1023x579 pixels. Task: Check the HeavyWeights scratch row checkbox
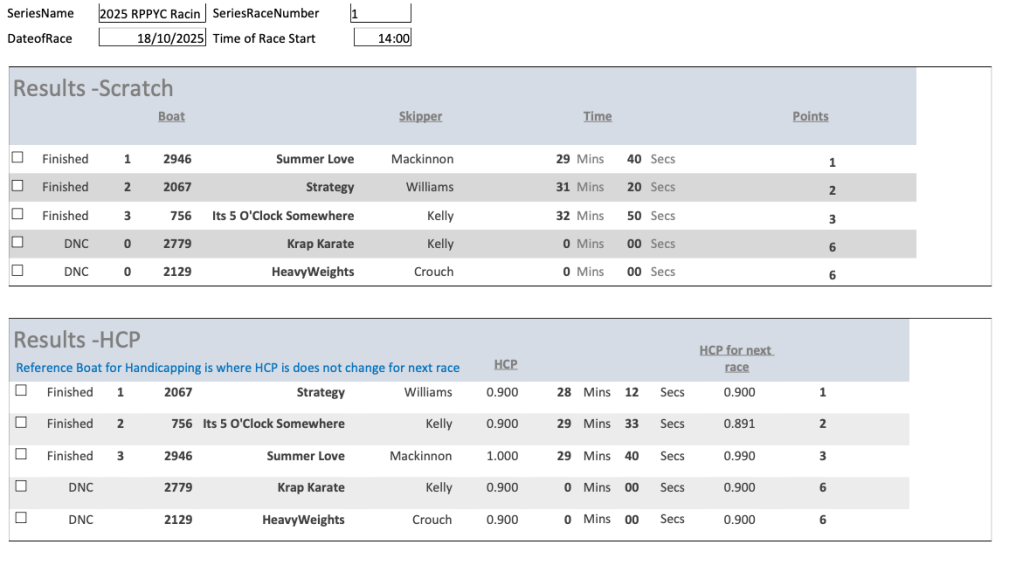click(17, 270)
